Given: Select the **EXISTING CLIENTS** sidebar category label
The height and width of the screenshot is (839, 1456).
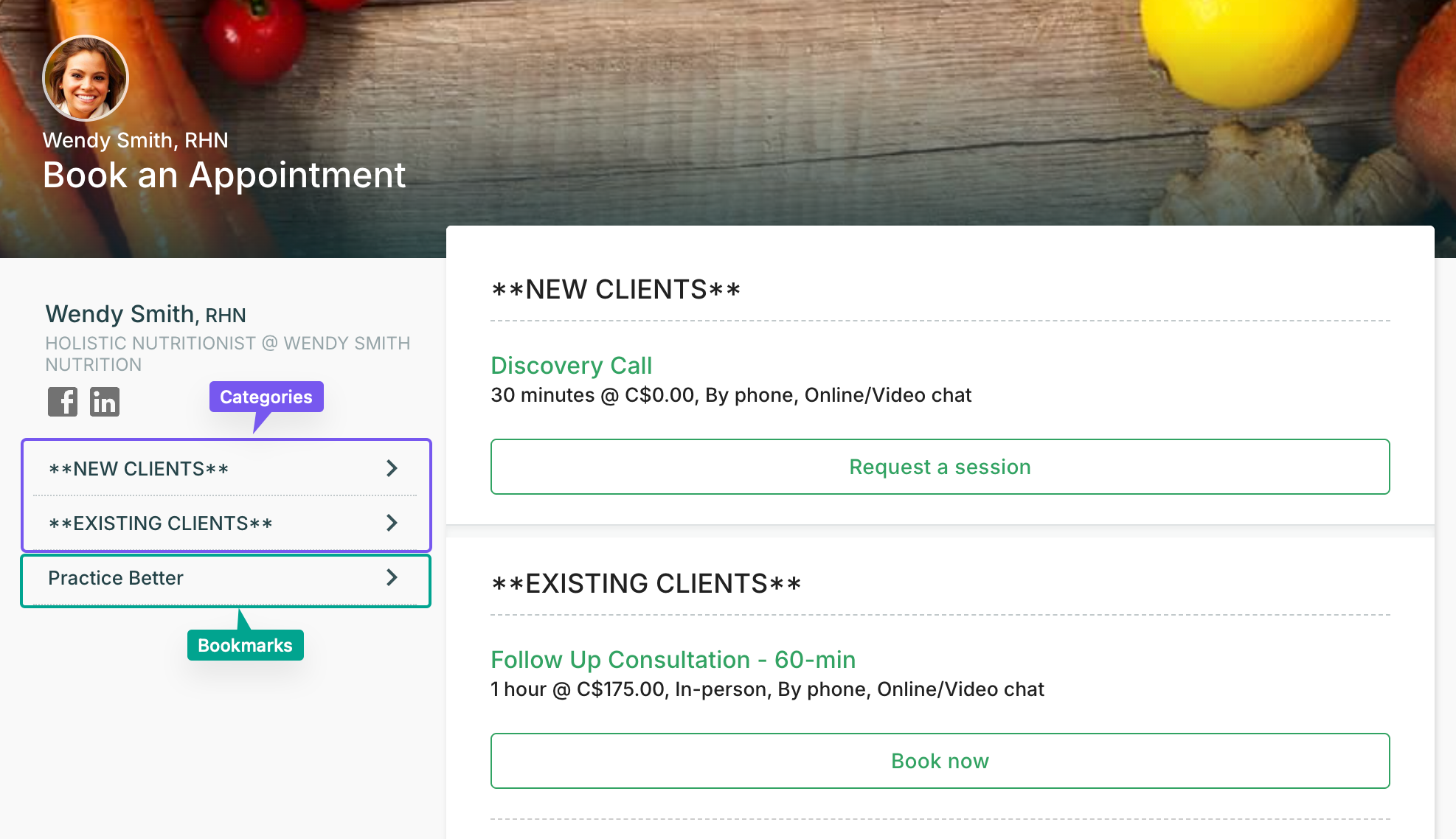Looking at the screenshot, I should (x=161, y=523).
